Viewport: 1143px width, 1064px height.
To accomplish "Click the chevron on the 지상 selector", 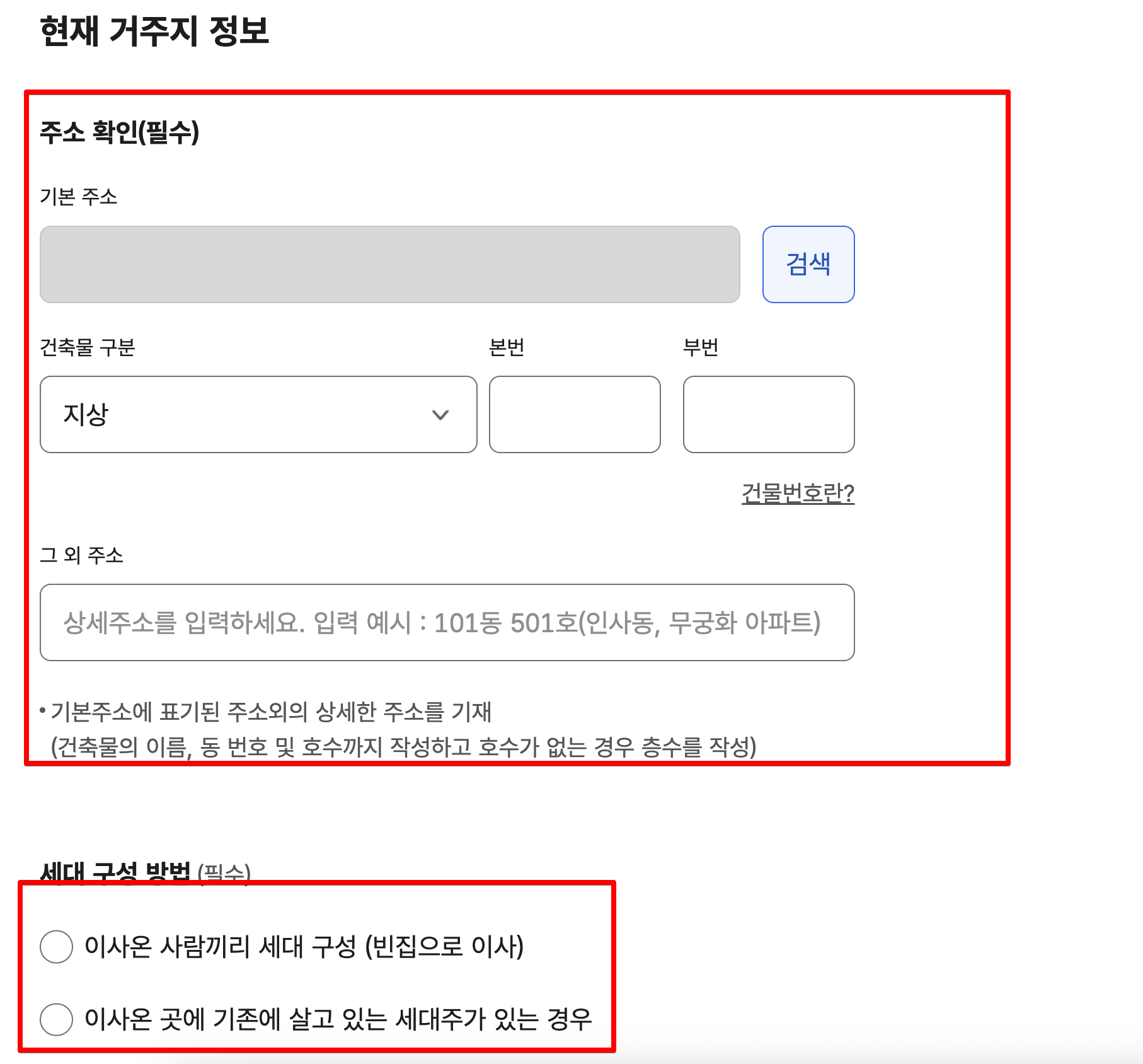I will pos(442,413).
